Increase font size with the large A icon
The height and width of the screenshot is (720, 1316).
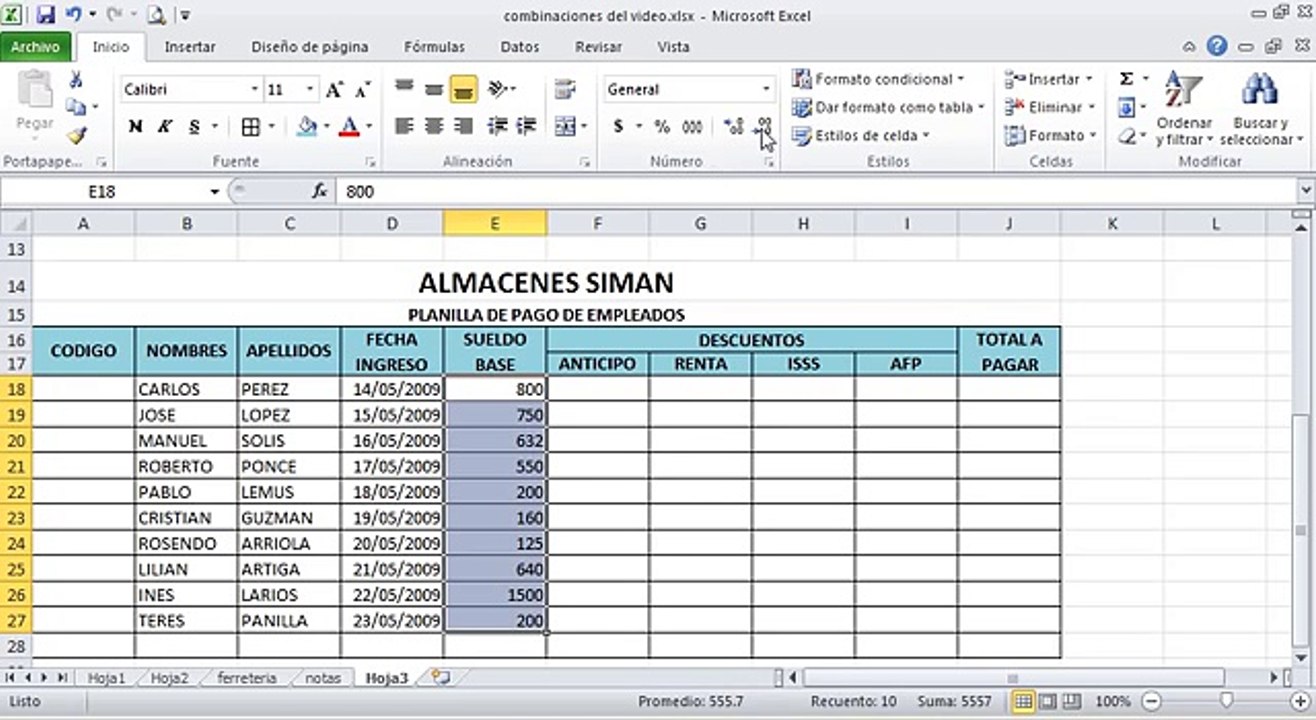[x=335, y=90]
